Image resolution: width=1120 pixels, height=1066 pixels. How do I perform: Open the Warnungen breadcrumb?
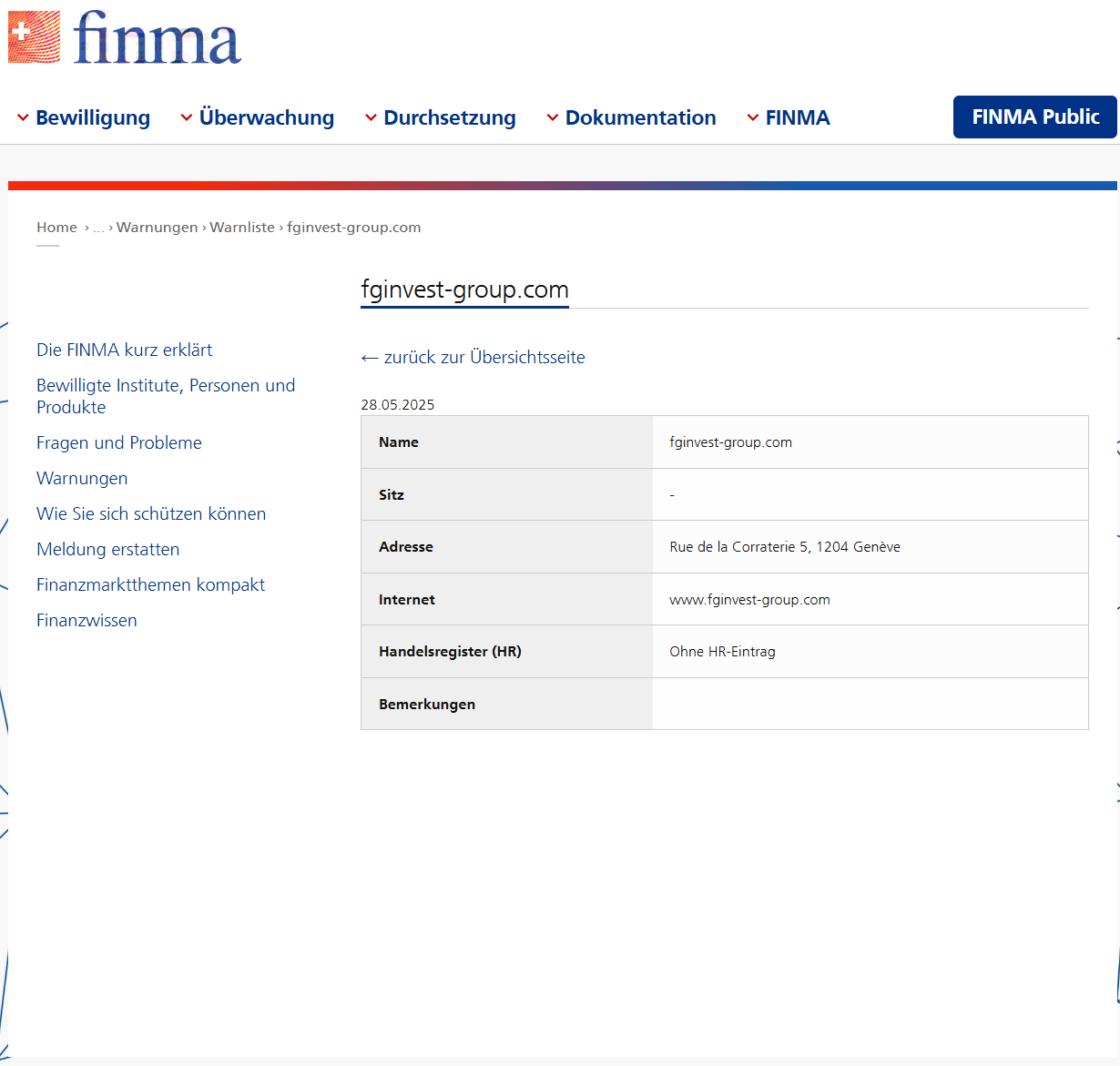(157, 228)
